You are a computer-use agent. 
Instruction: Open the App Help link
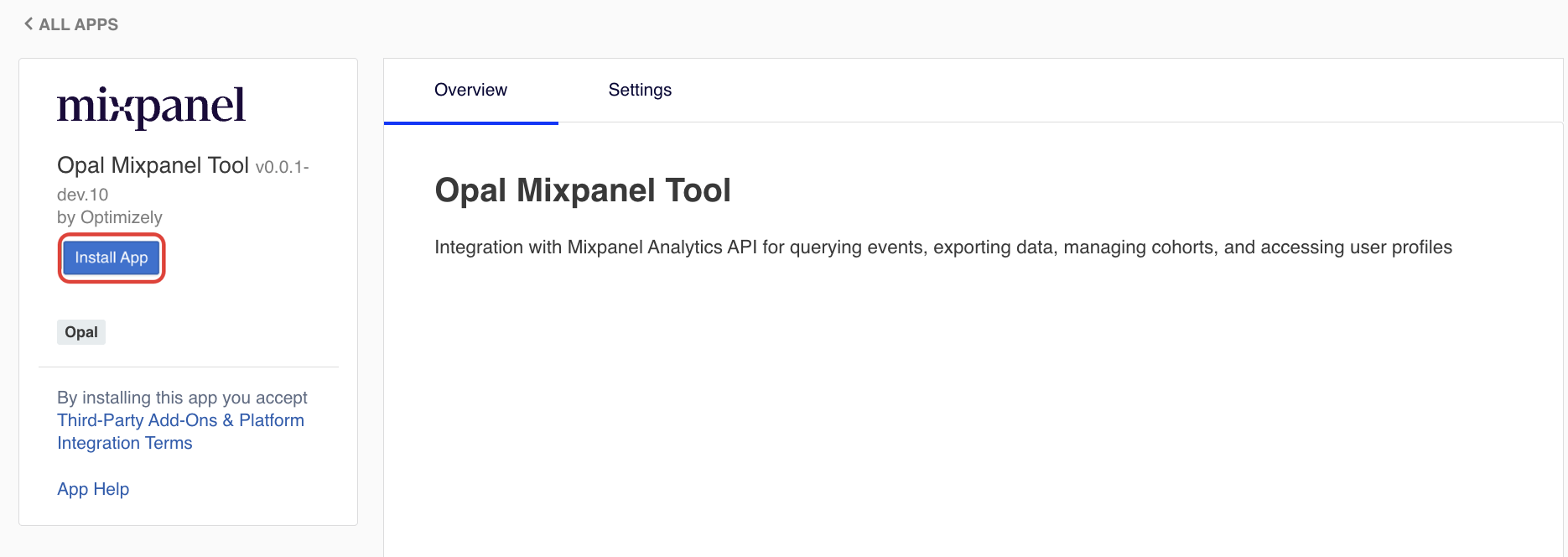pyautogui.click(x=93, y=489)
